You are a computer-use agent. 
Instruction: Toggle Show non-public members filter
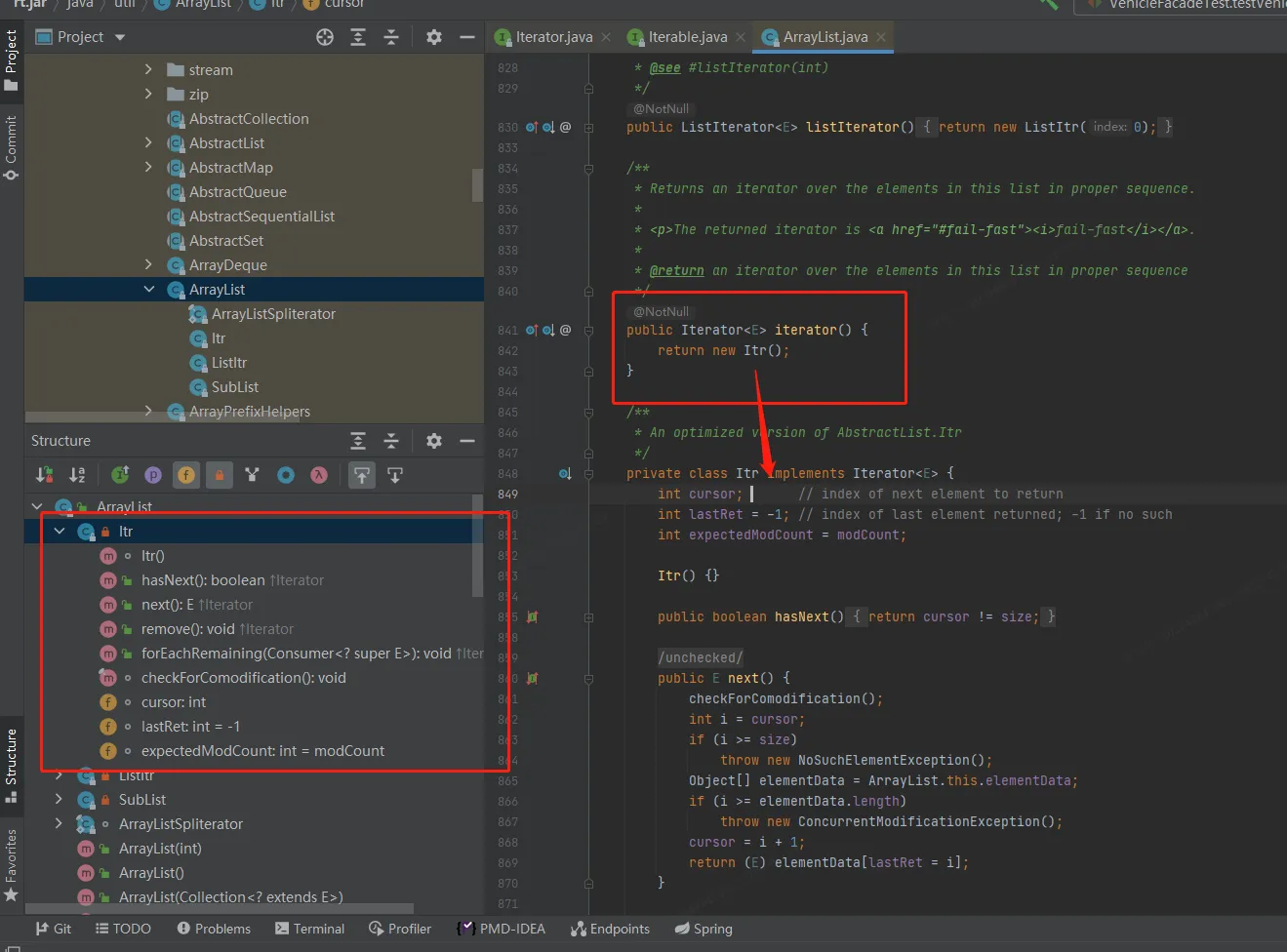220,475
